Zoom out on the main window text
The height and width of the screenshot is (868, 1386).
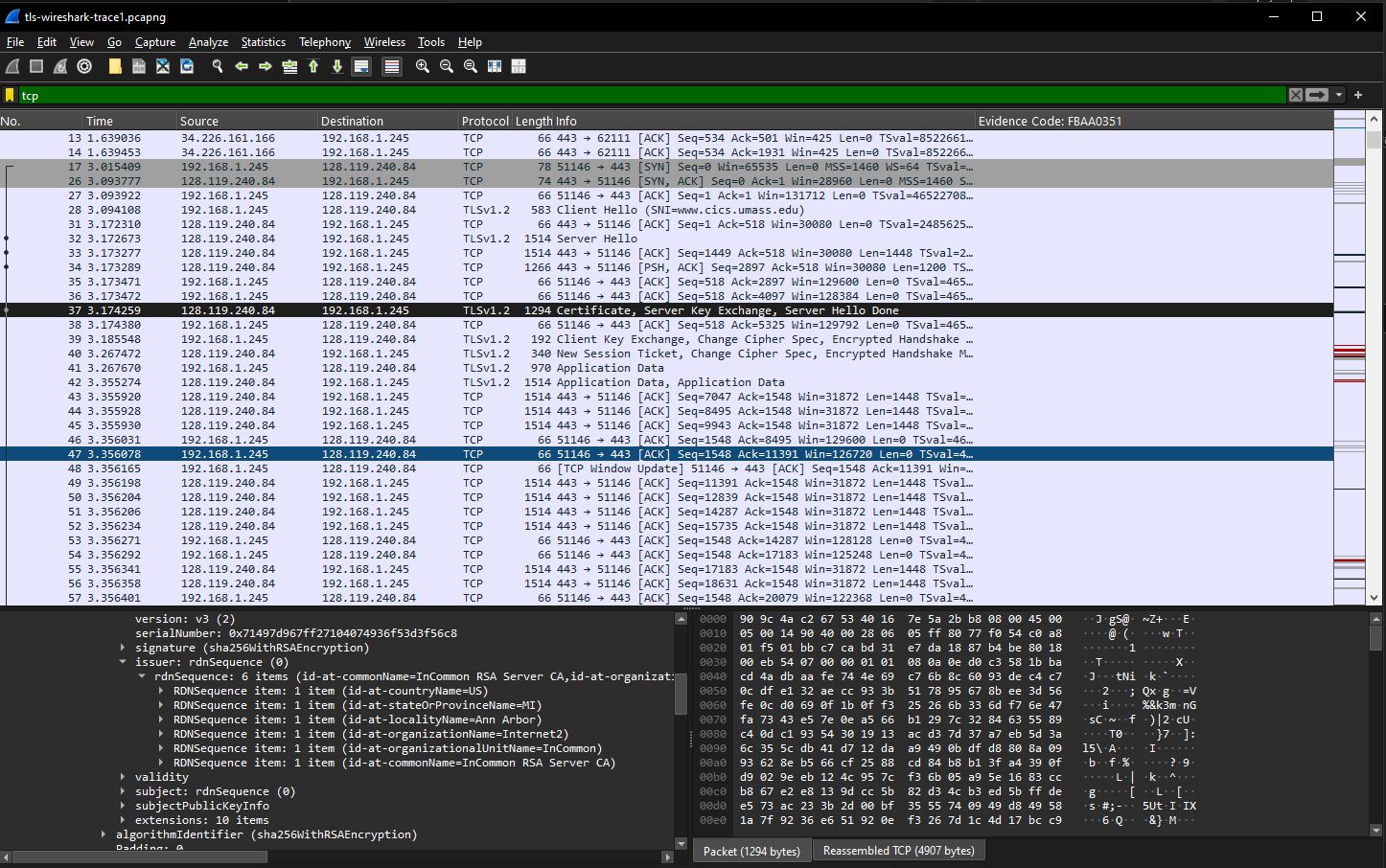pyautogui.click(x=447, y=66)
